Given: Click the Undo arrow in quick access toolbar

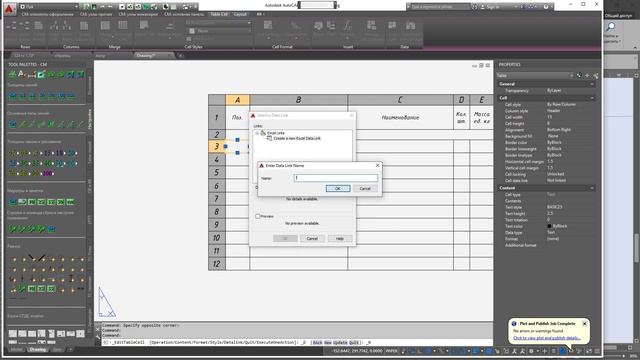Looking at the screenshot, I should tap(102, 7).
